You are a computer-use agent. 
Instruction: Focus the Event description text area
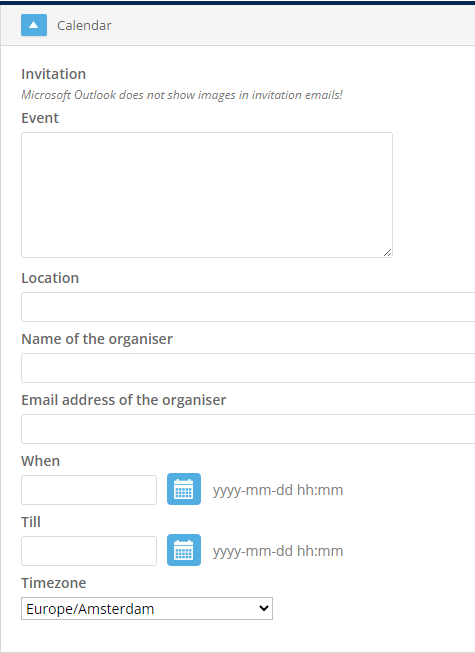point(207,195)
